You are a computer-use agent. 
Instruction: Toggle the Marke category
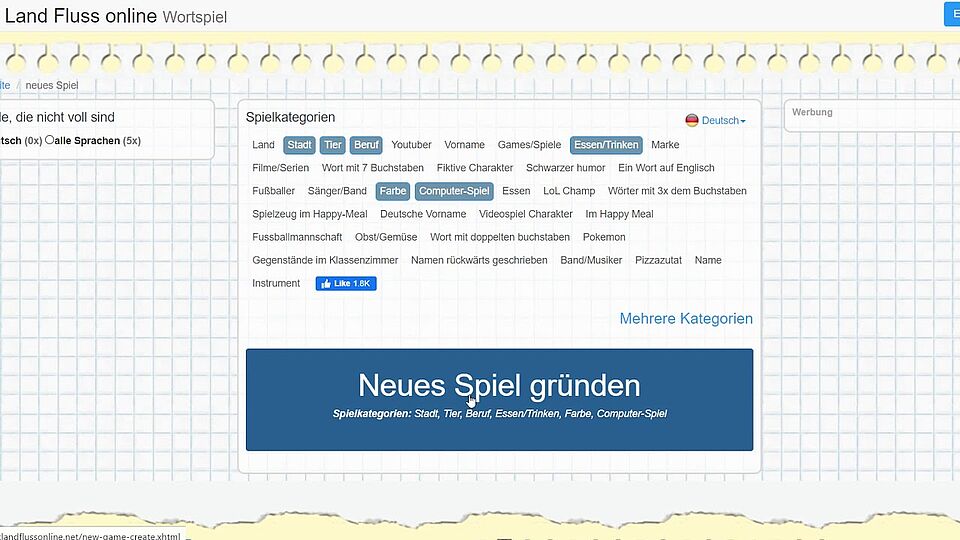point(666,145)
